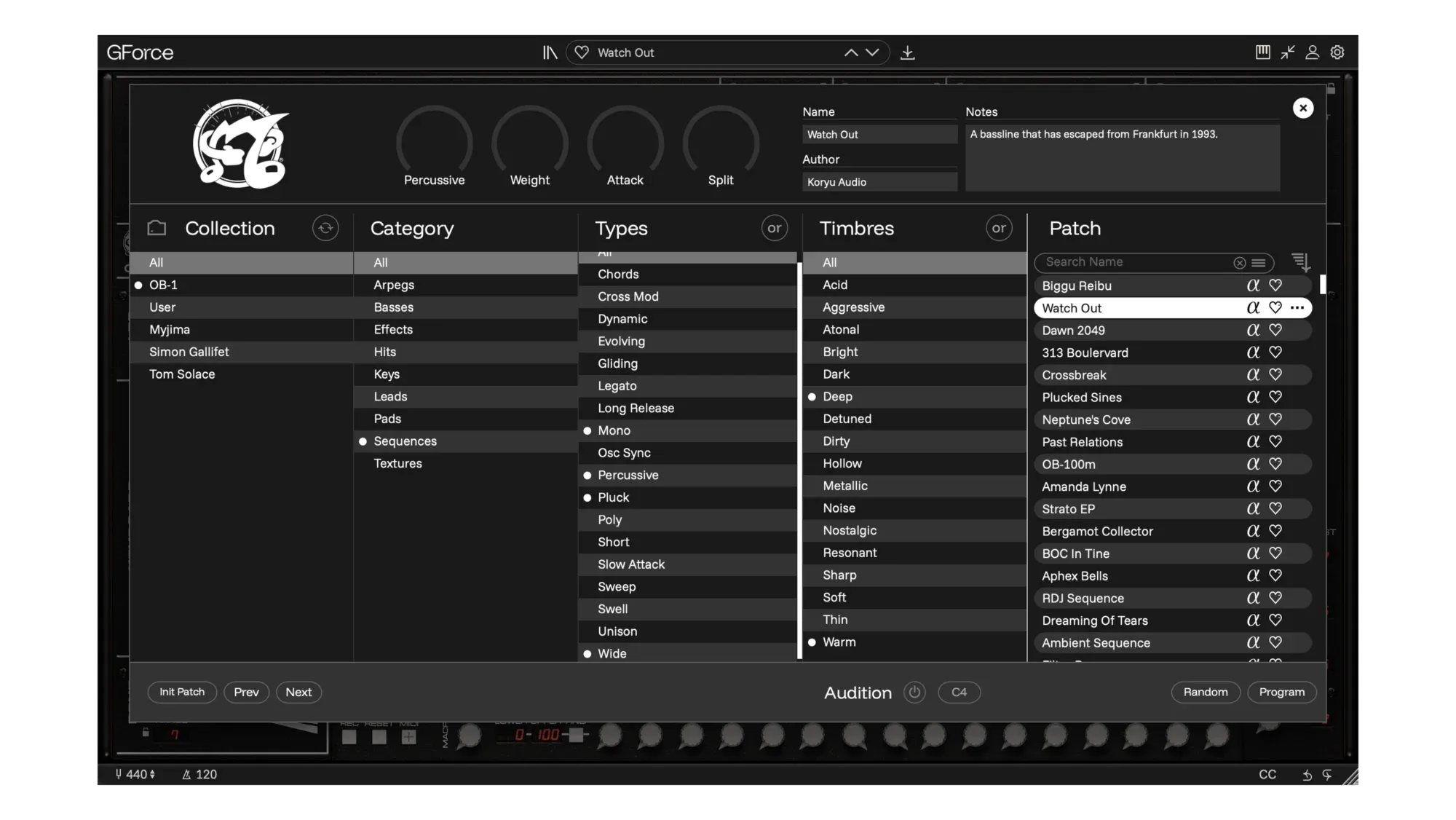
Task: Toggle the Mono type filter
Action: (687, 430)
